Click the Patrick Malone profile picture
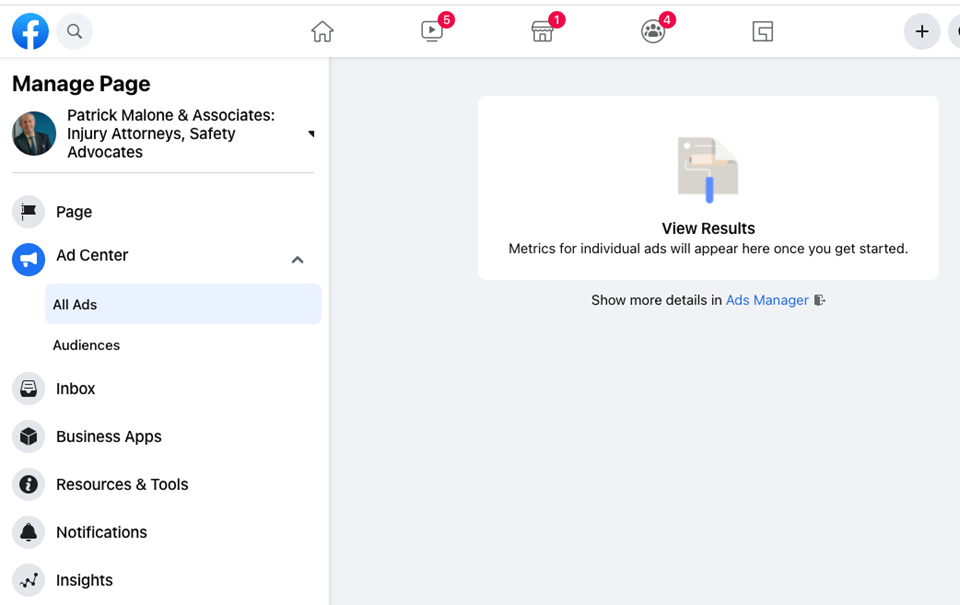 click(x=34, y=133)
